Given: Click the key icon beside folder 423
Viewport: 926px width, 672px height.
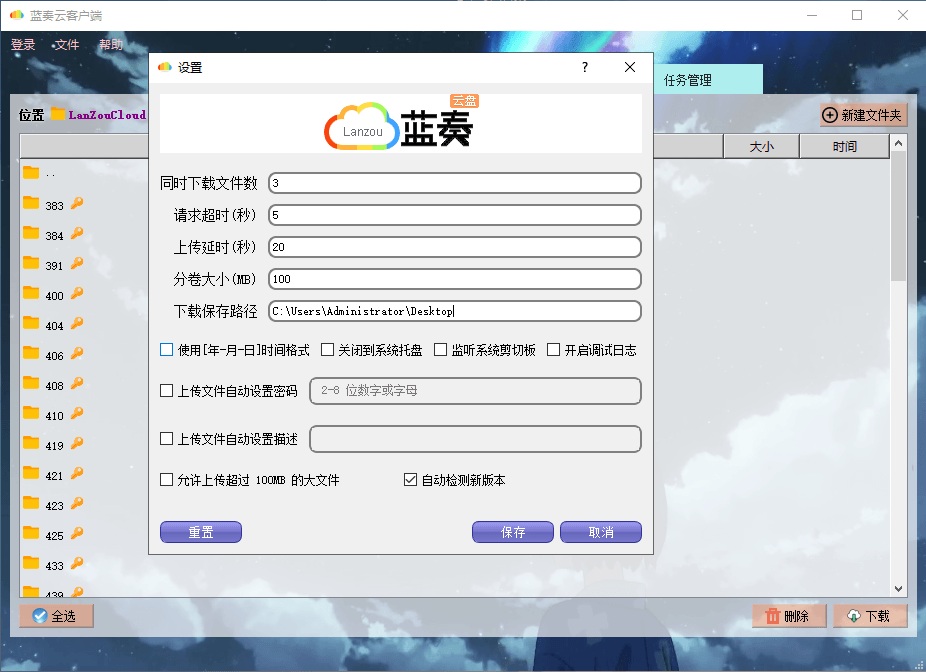Looking at the screenshot, I should point(77,503).
